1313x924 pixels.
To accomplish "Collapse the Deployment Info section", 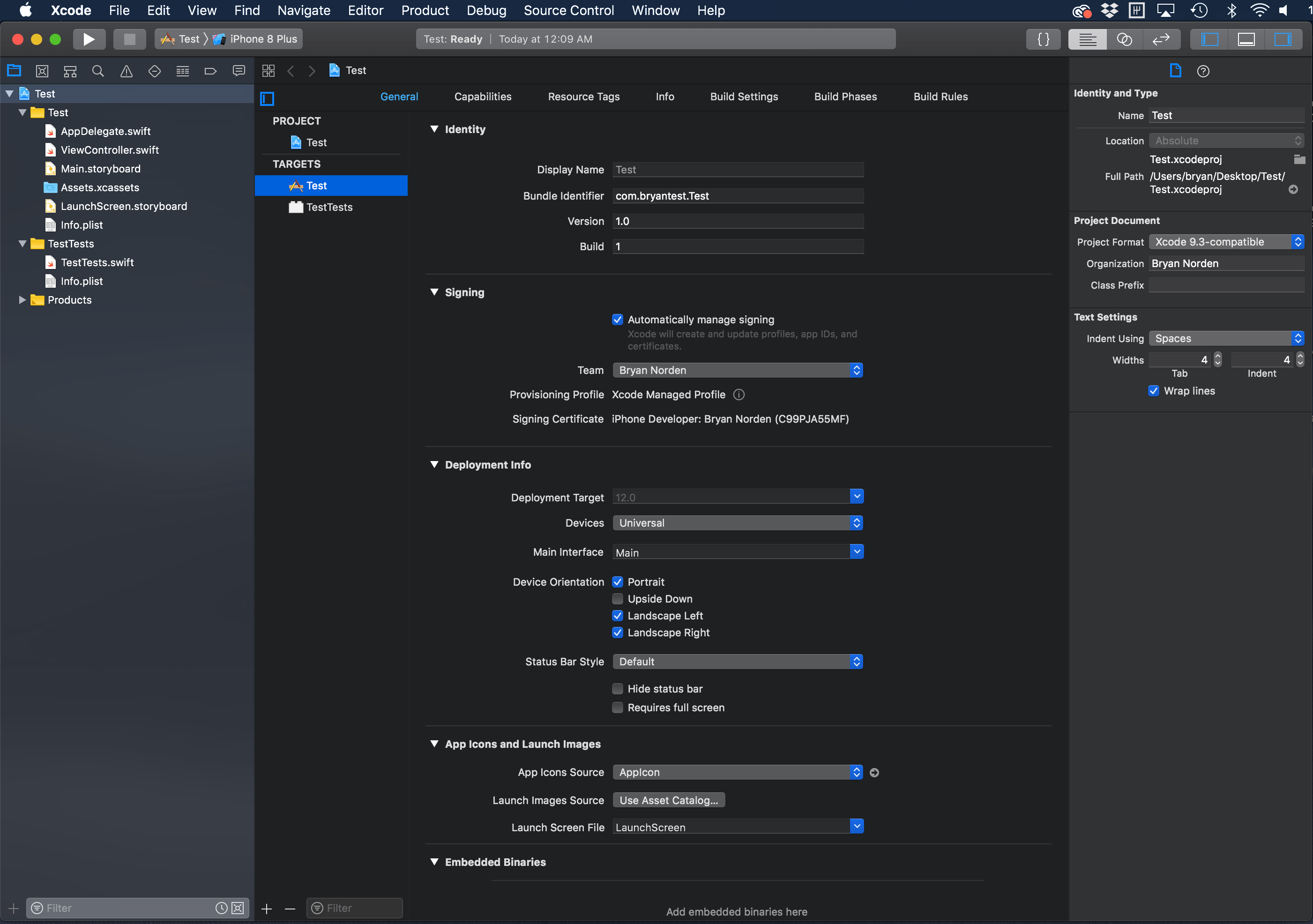I will [x=434, y=464].
